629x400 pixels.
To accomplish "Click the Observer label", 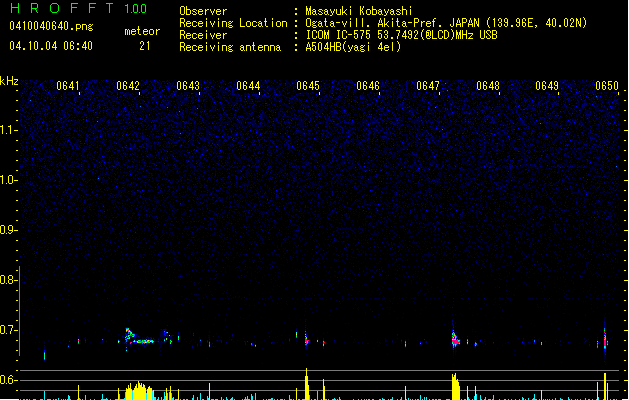I will tap(203, 11).
